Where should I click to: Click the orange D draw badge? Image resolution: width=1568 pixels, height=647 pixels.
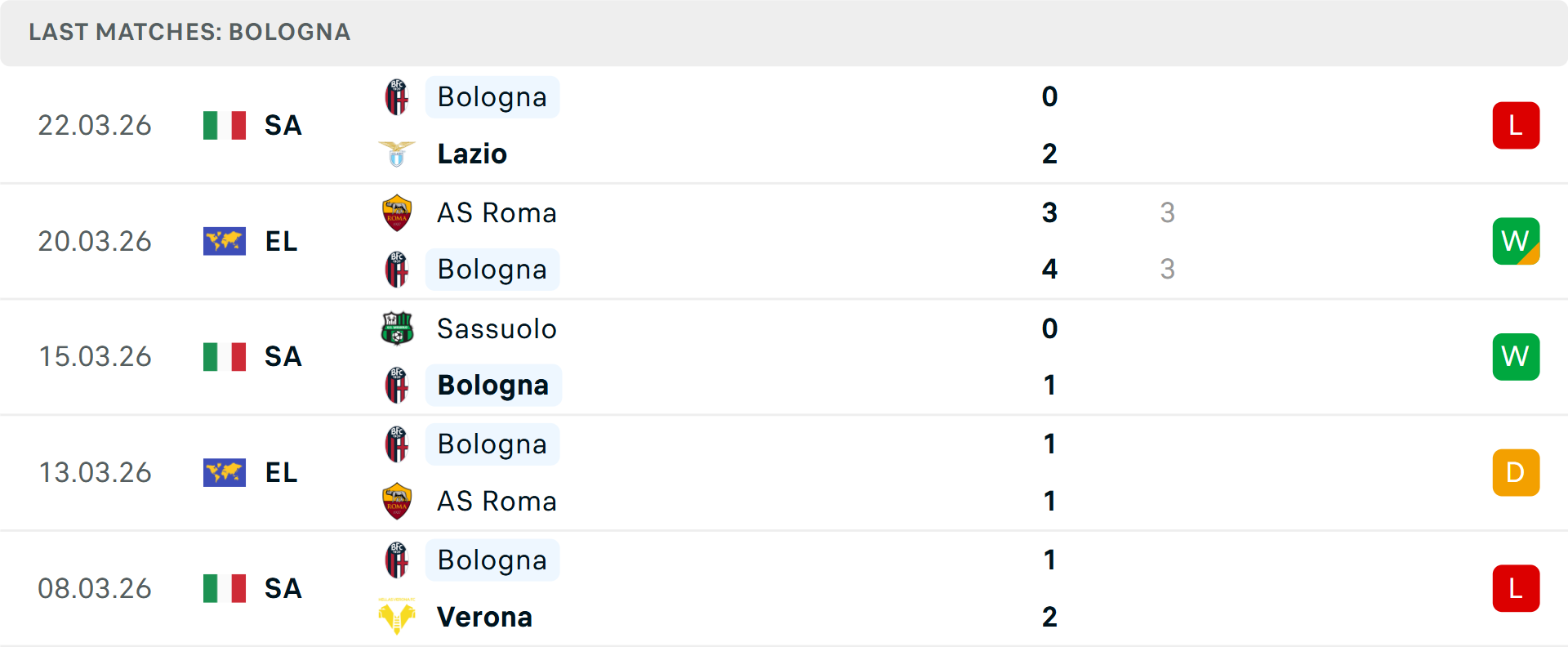1516,472
